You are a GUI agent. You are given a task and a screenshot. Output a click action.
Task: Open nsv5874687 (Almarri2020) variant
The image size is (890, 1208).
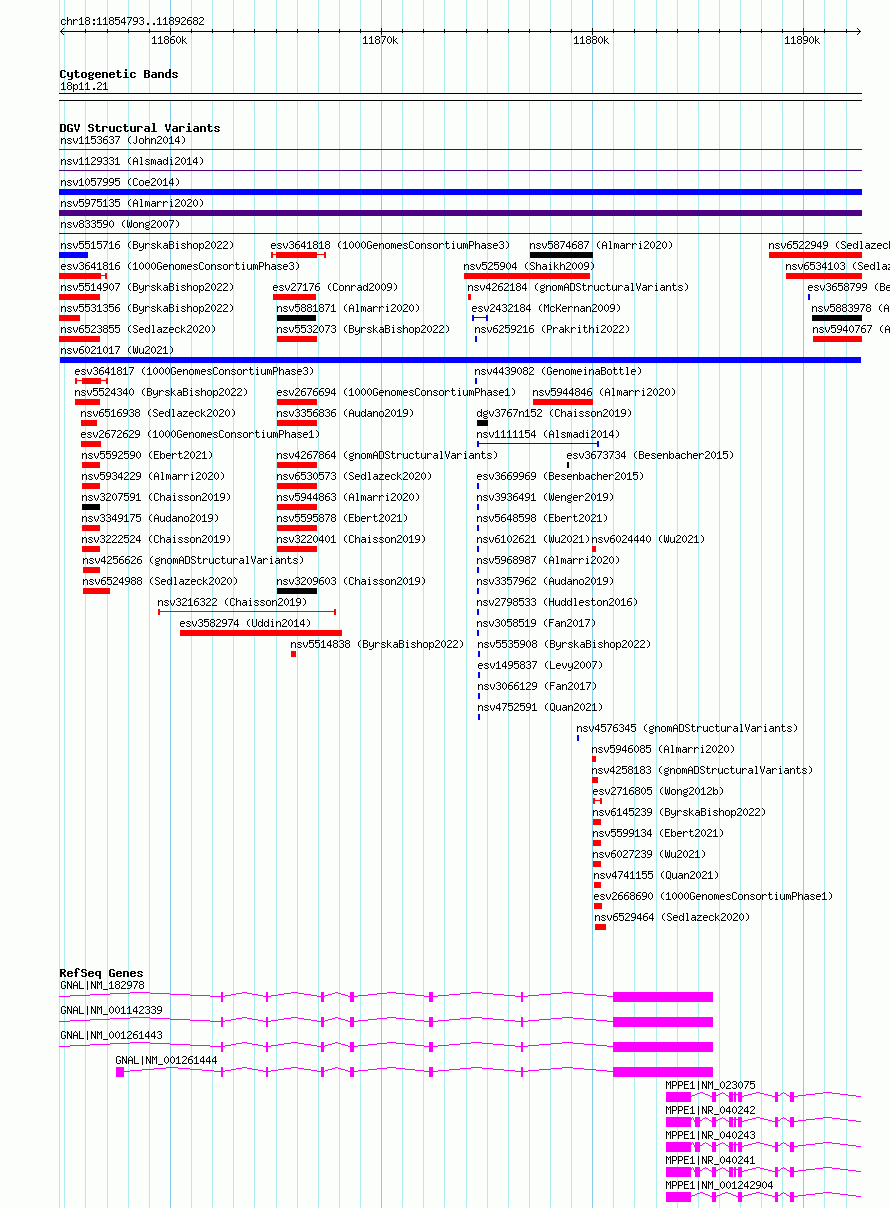point(601,245)
